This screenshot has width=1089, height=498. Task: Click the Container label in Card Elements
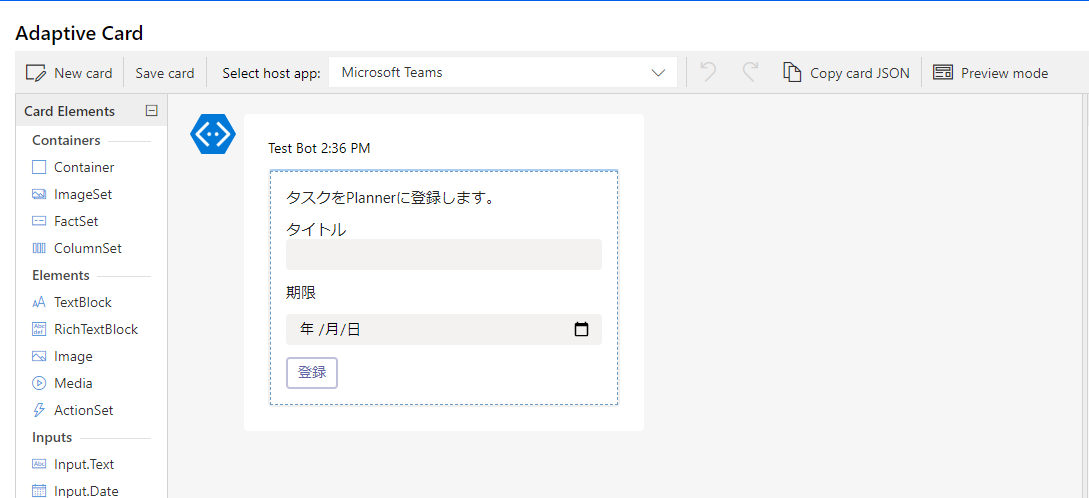(84, 167)
